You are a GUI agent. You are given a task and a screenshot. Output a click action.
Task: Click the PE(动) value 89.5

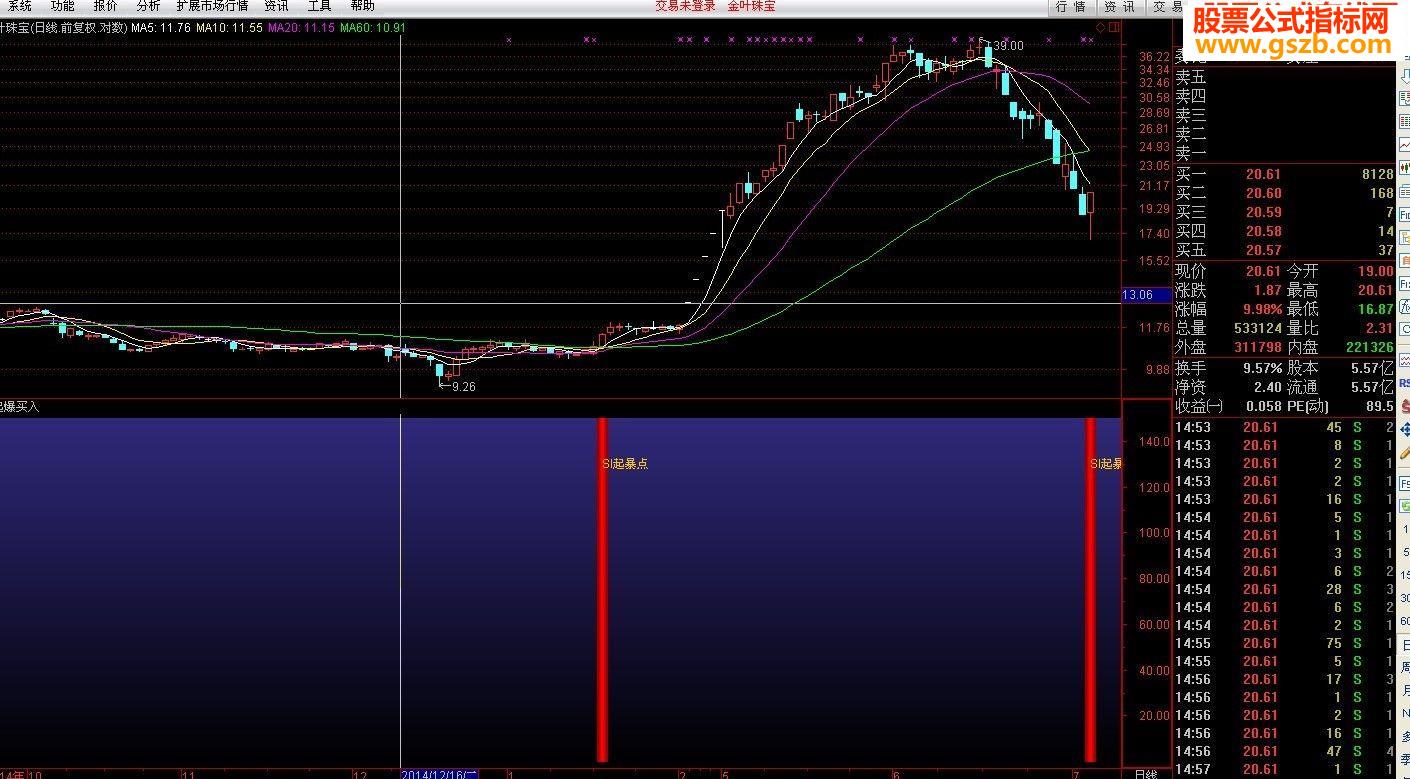click(1379, 406)
